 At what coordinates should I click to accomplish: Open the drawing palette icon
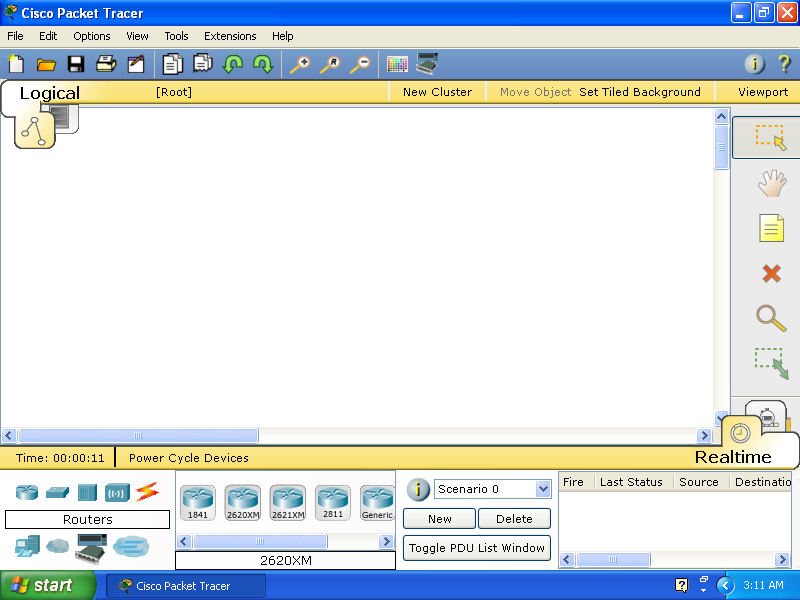(x=397, y=64)
